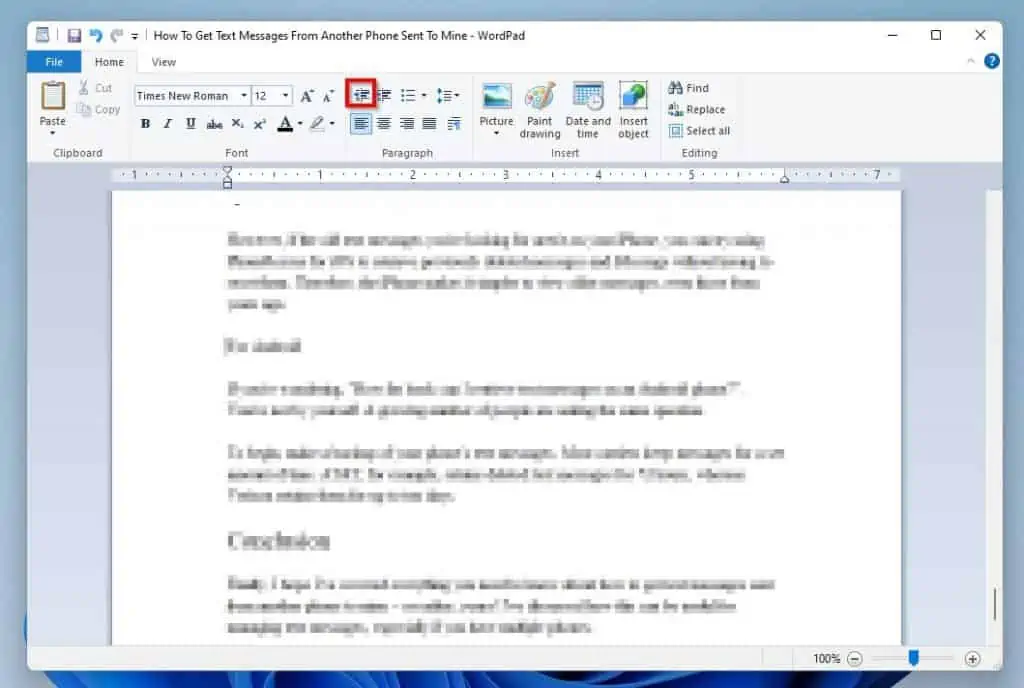This screenshot has height=688, width=1024.
Task: Click the zoom slider handle
Action: click(914, 658)
